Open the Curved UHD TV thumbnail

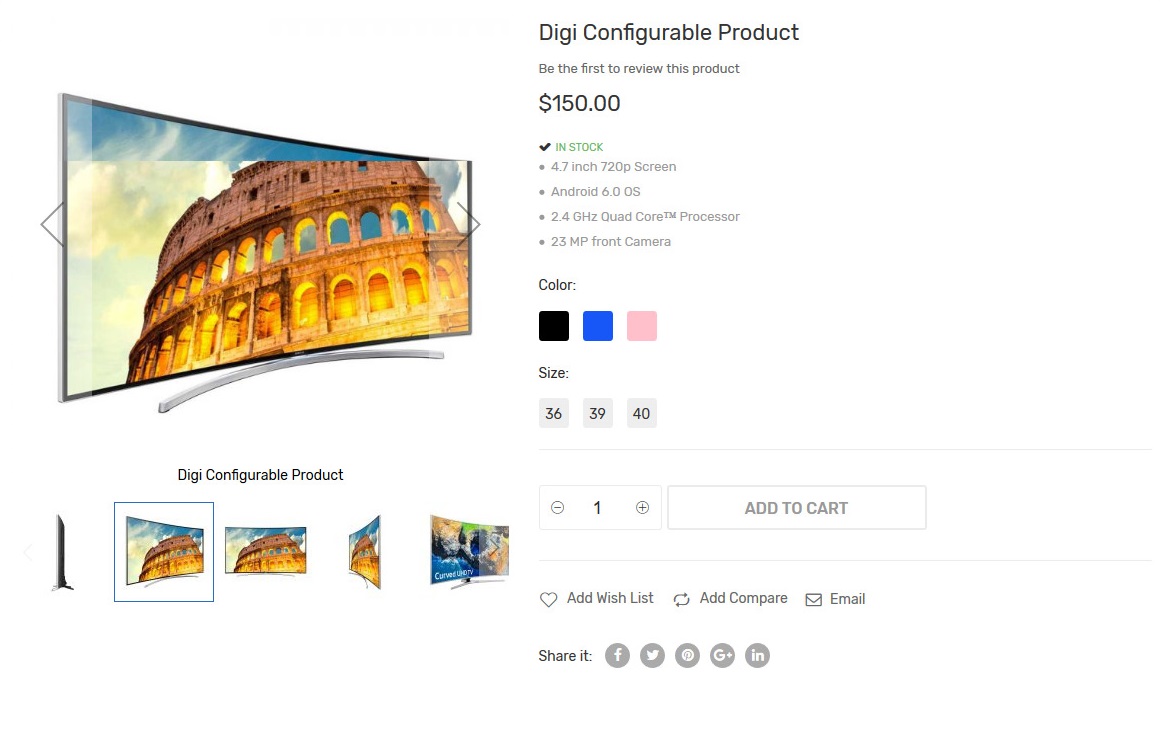tap(470, 552)
